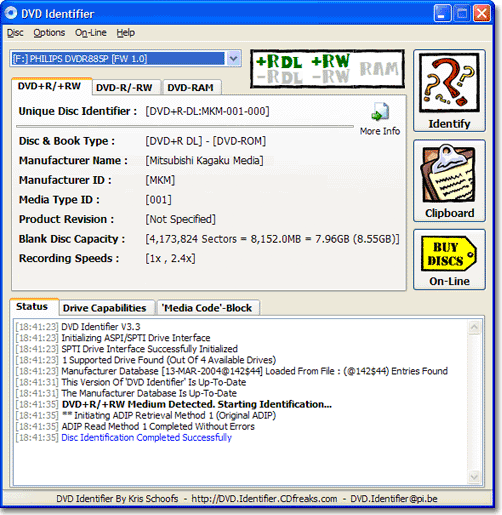Click the Recording Speeds value [1x , 2.4x]
502x515 pixels.
click(170, 258)
